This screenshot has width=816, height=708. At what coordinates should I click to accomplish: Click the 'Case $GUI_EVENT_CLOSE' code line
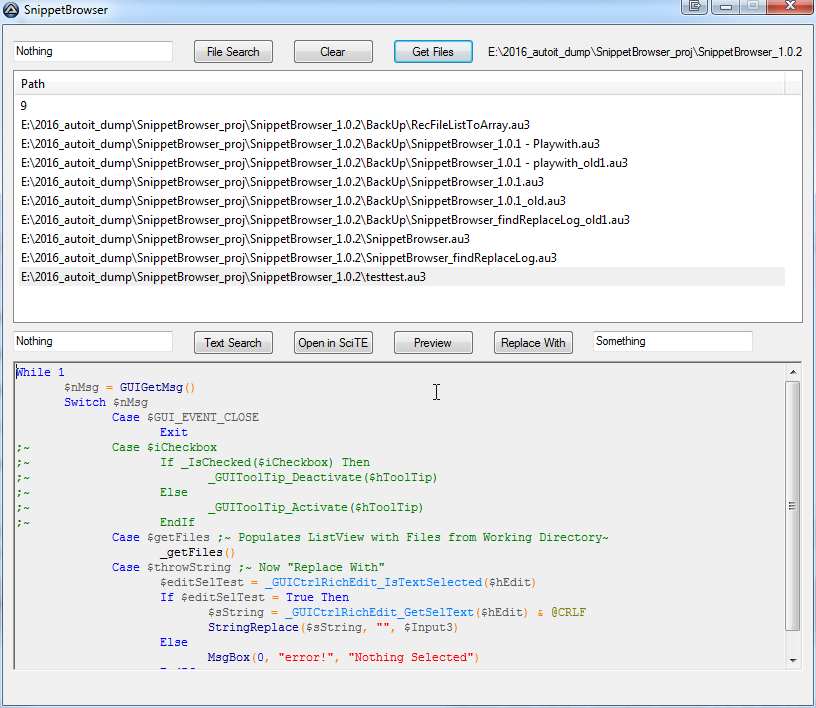185,418
